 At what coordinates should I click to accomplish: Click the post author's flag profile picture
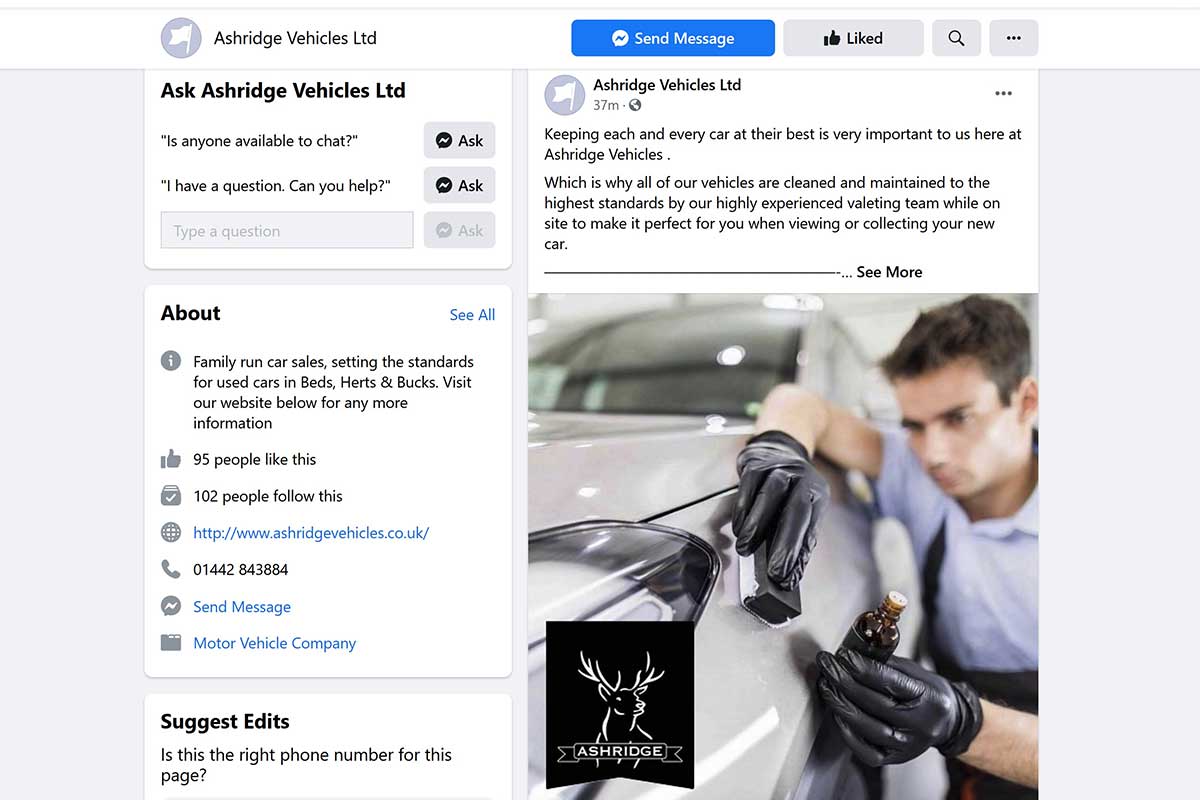pos(564,95)
